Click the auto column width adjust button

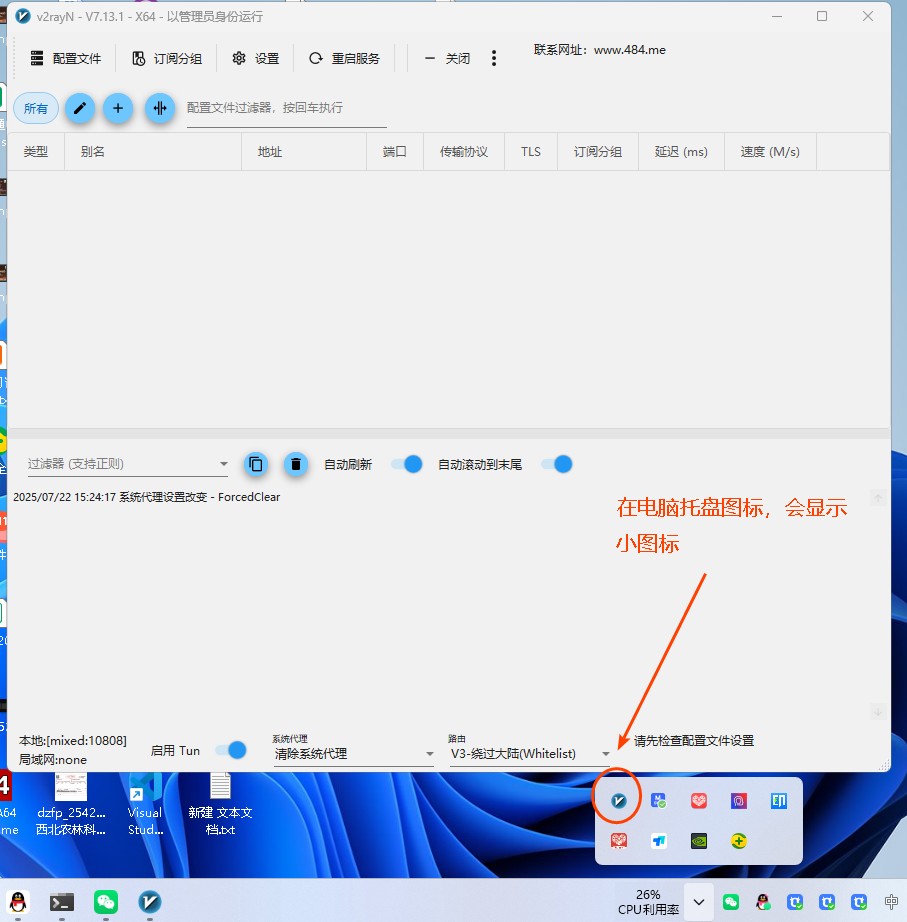click(160, 108)
